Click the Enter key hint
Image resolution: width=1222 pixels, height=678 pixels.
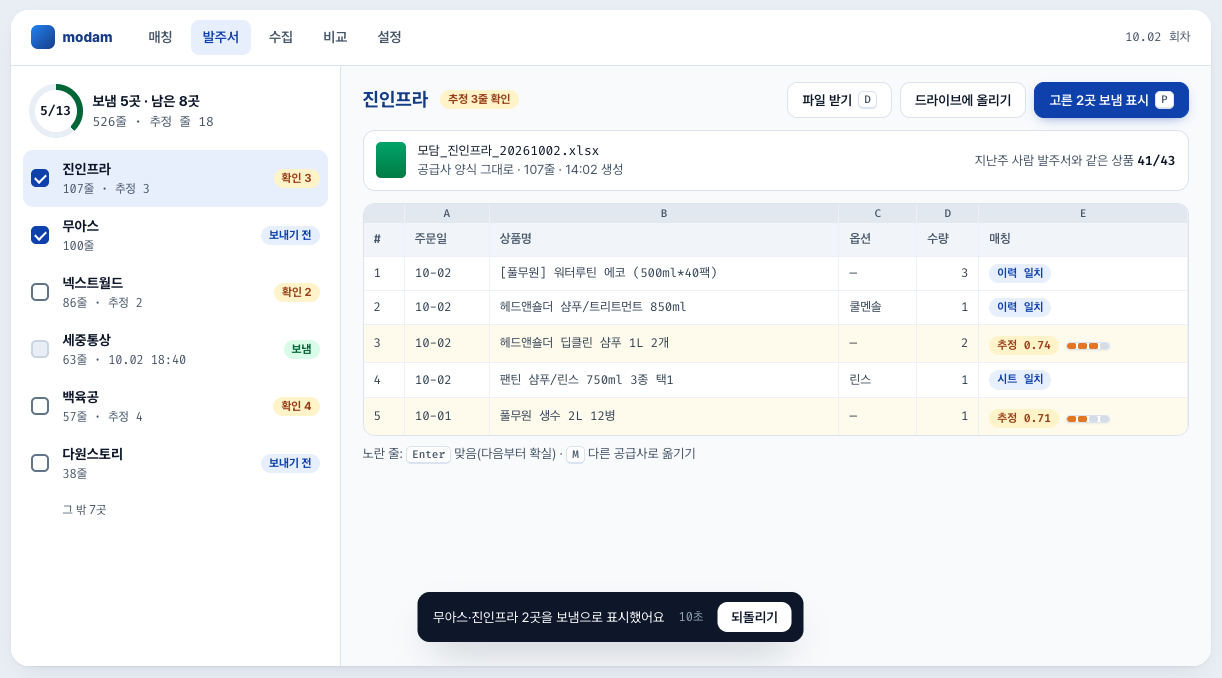point(428,454)
